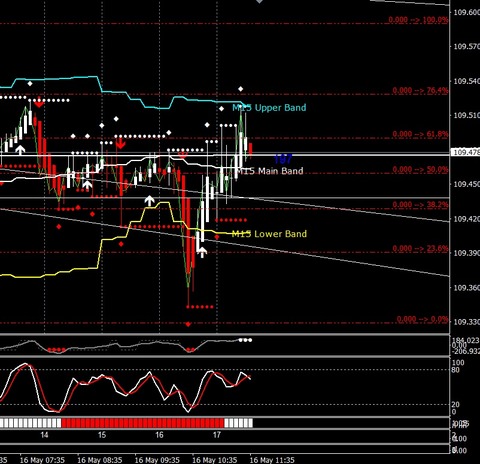Click the stochastic 100 level label
Image resolution: width=480 pixels, height=464 pixels.
(x=458, y=363)
